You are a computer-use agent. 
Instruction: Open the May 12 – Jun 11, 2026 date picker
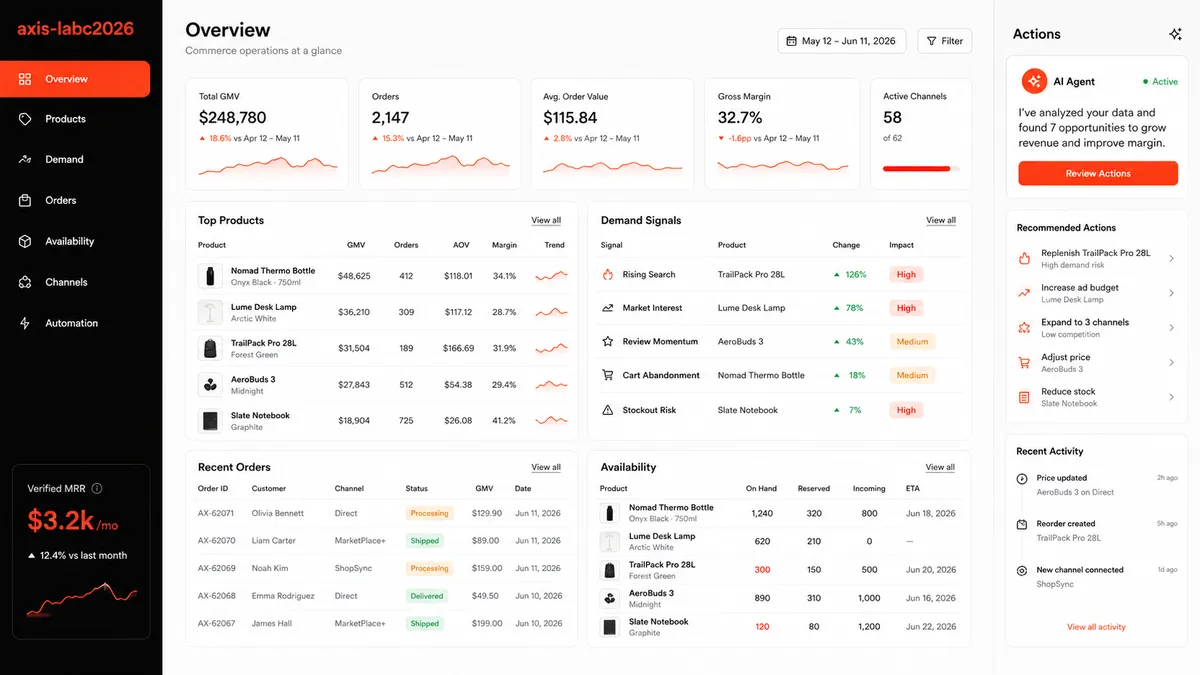pos(842,41)
